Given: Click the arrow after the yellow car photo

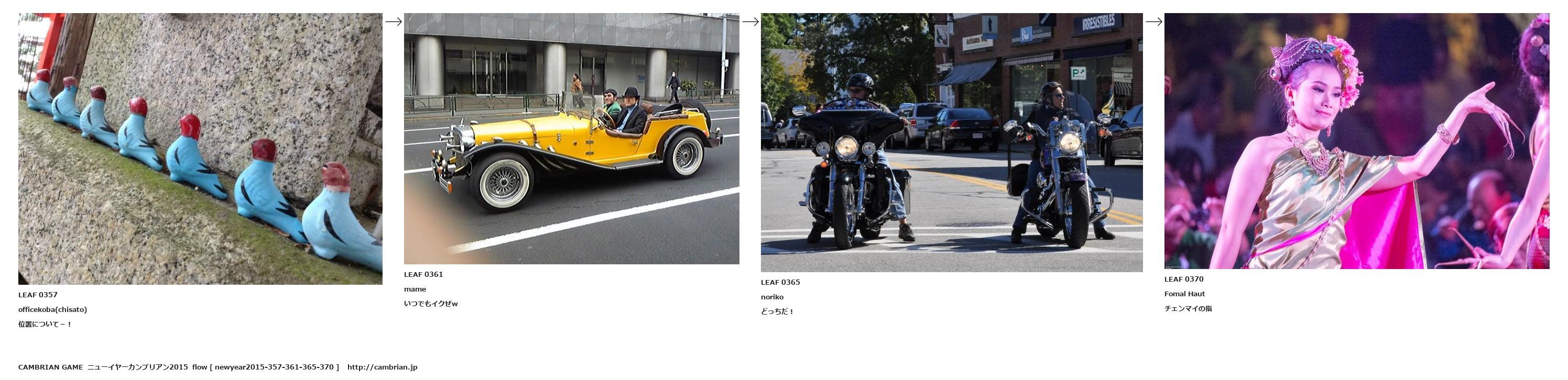Looking at the screenshot, I should tap(750, 21).
